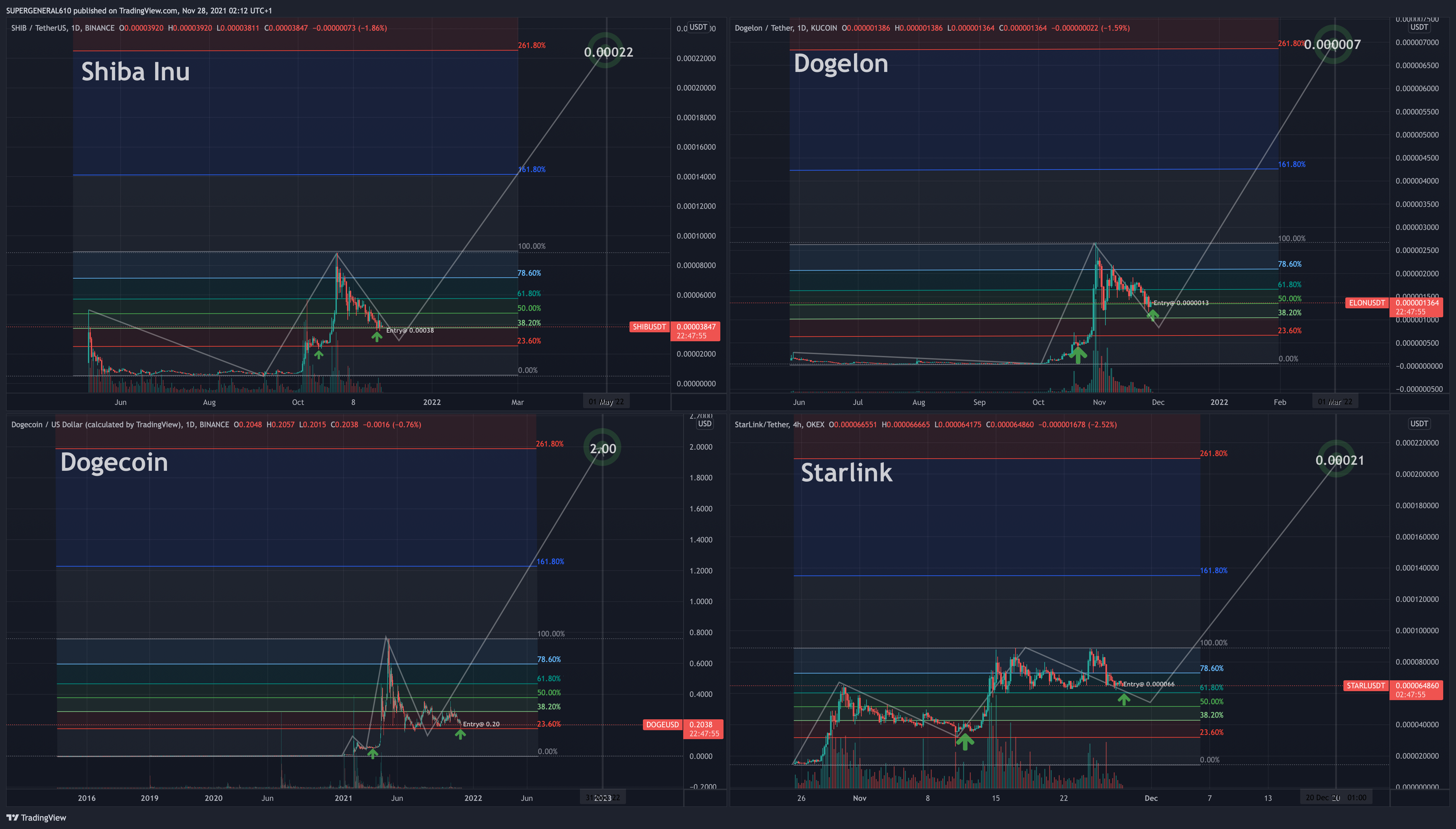Click the USDT currency label on Starlink chart
The height and width of the screenshot is (829, 1456).
1419,423
